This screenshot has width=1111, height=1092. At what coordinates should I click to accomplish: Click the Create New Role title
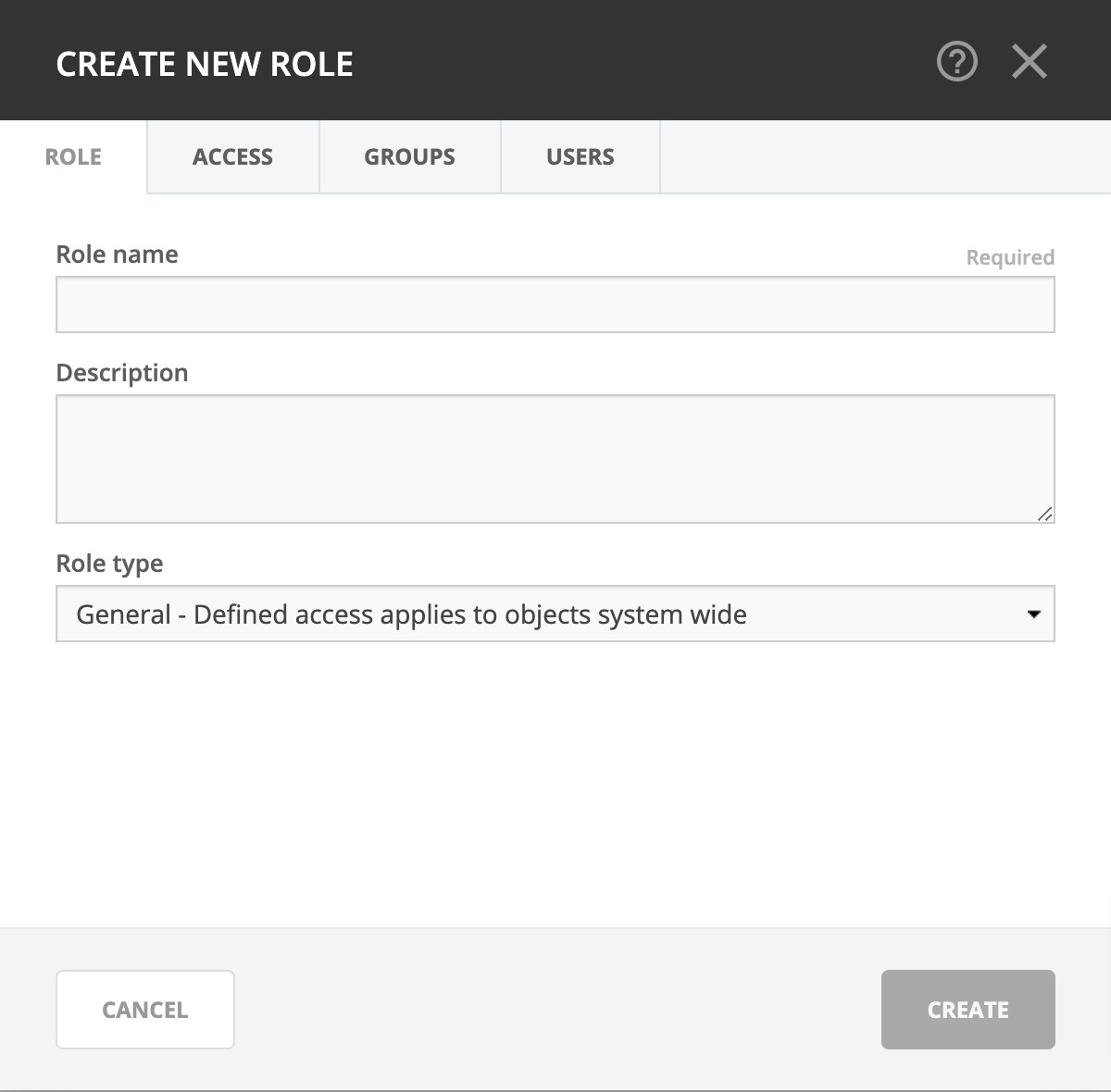pyautogui.click(x=205, y=64)
